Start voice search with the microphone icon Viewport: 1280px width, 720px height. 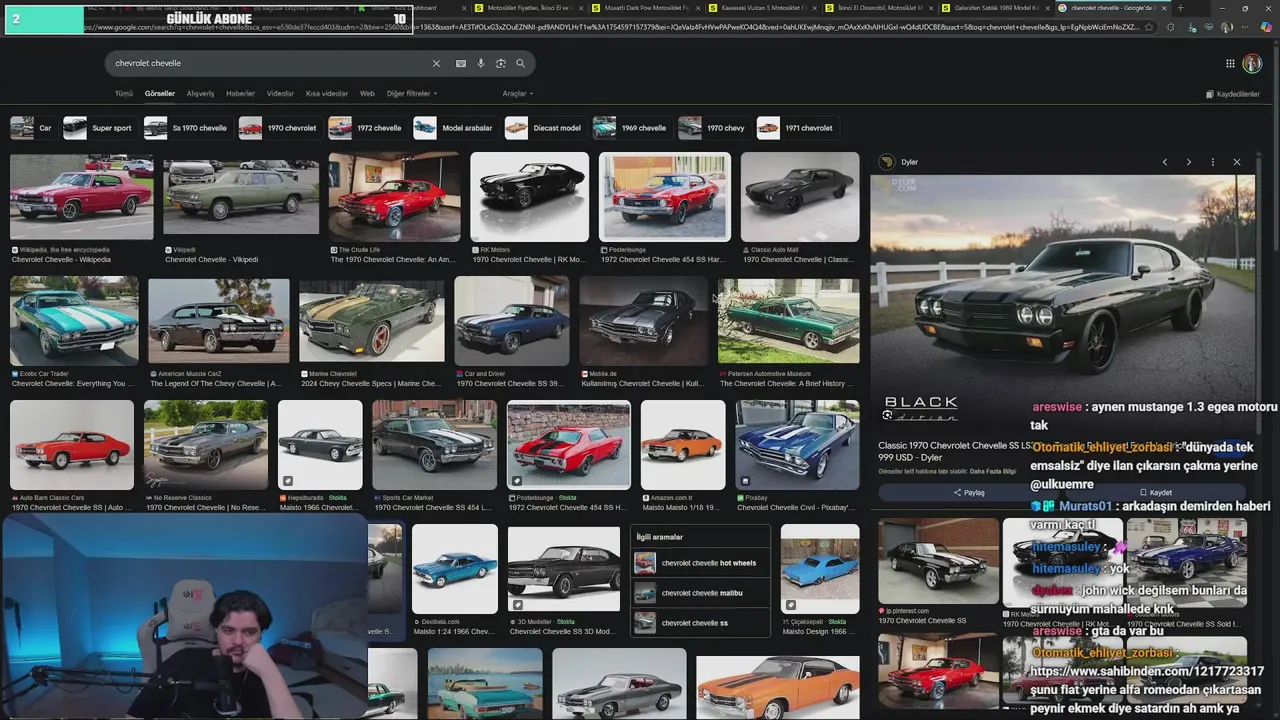[481, 63]
